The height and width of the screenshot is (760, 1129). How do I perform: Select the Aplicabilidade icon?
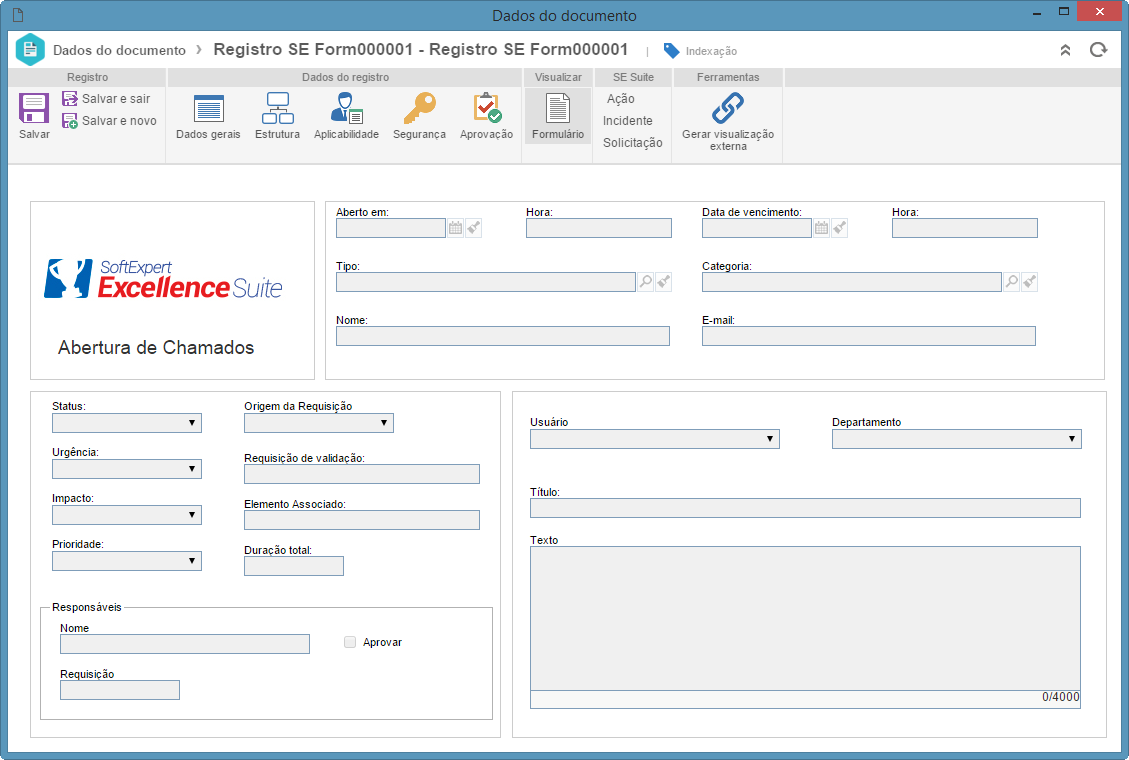[346, 108]
